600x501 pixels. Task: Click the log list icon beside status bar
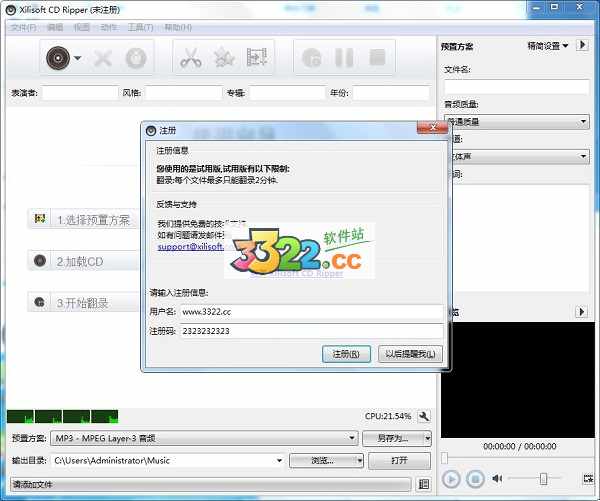click(424, 484)
